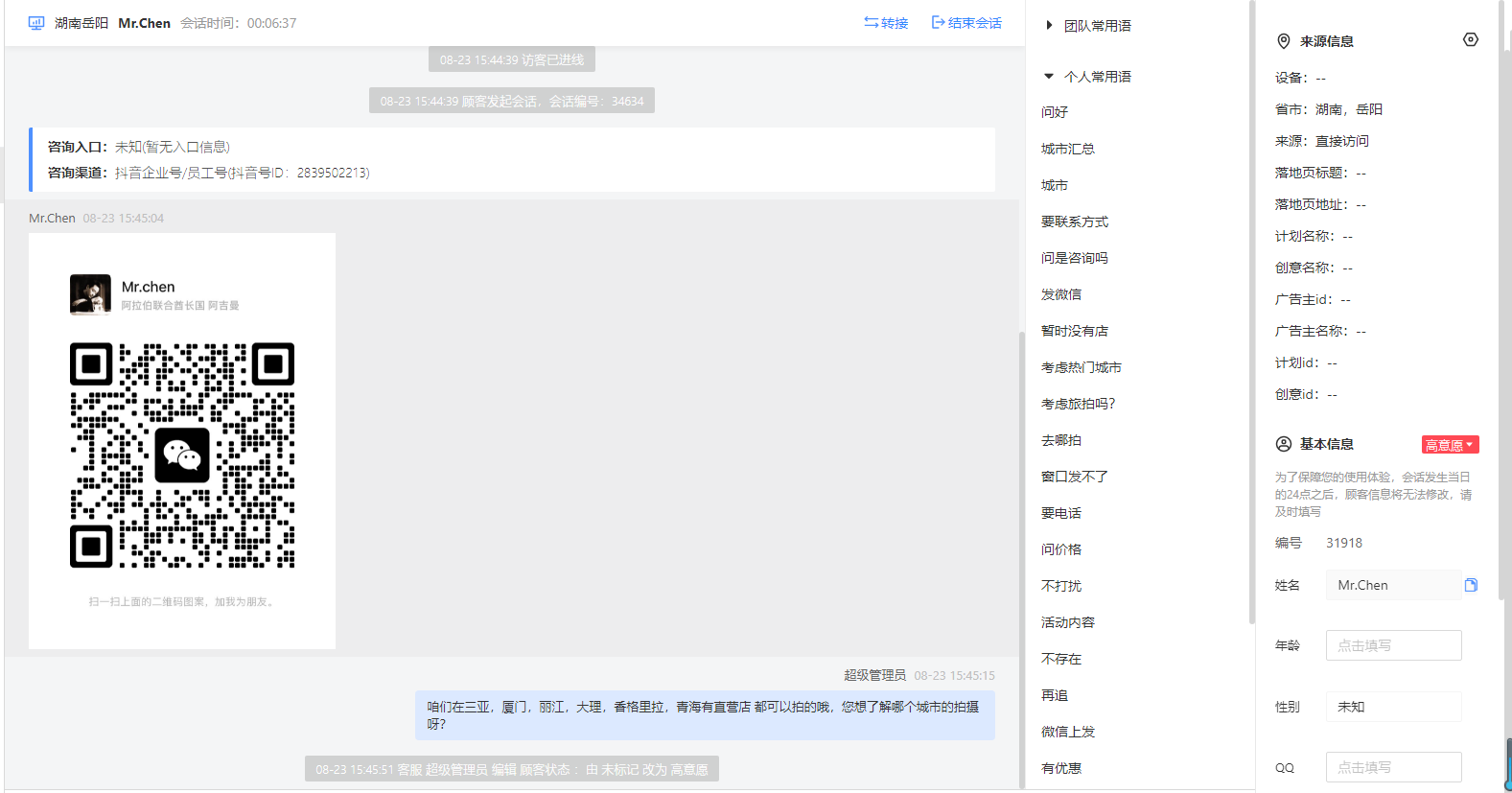The width and height of the screenshot is (1512, 793).
Task: Select the 问是咨询吗 quick phrase
Action: tap(1075, 258)
